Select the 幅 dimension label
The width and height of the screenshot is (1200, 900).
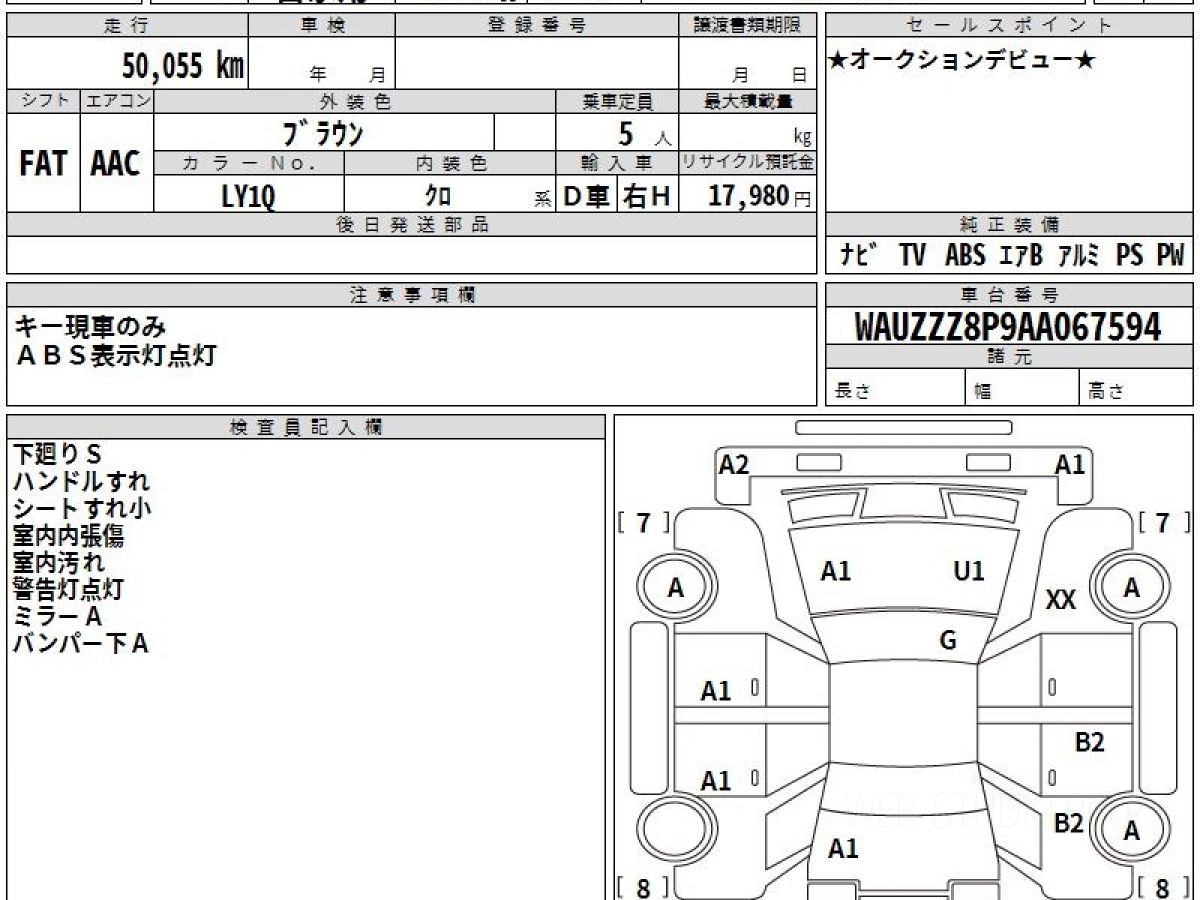(983, 392)
